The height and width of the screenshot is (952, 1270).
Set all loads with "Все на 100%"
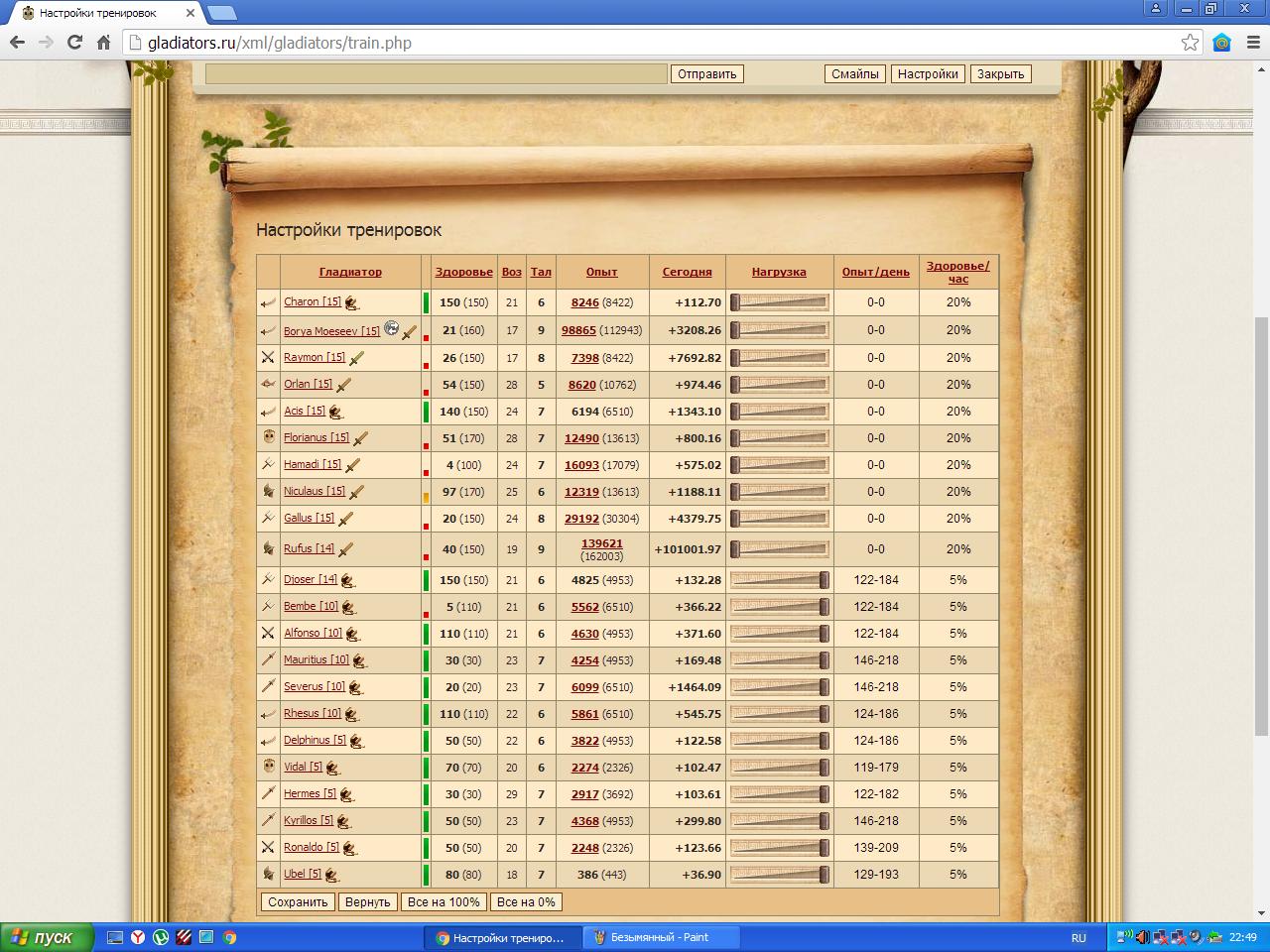[x=444, y=901]
